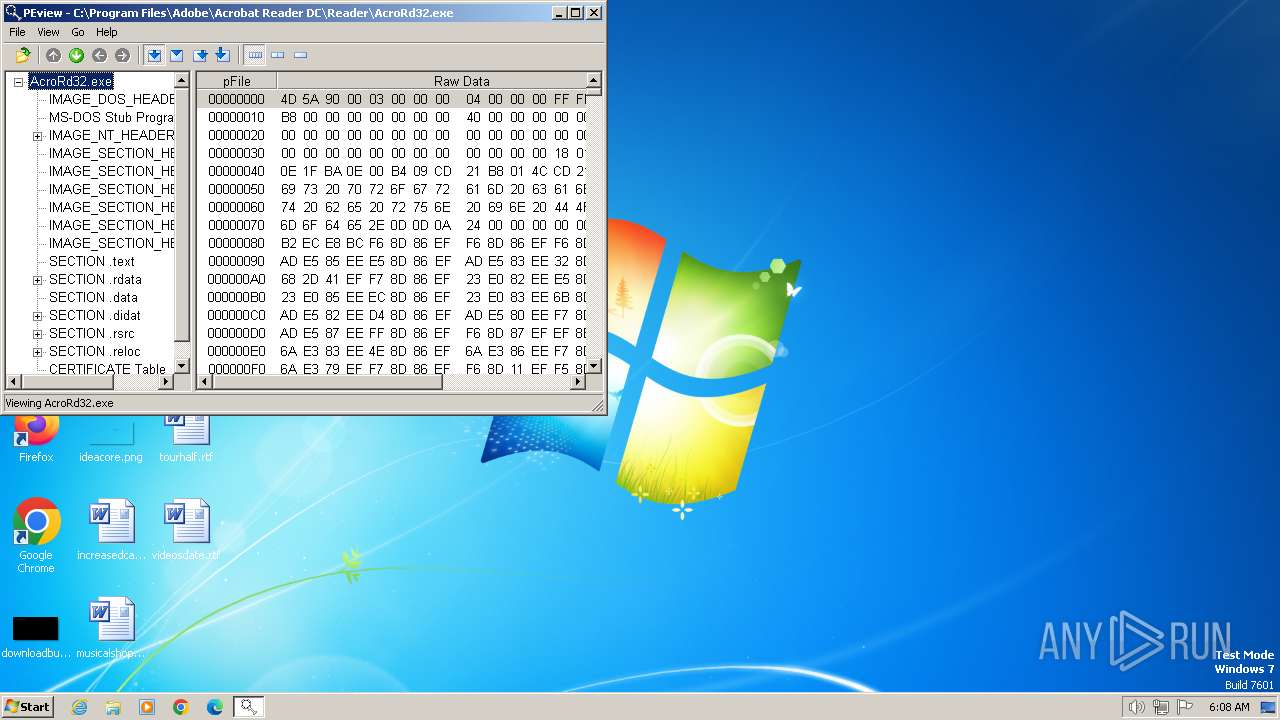The image size is (1280, 720).
Task: Click the hex pane scroll-left arrow
Action: coord(204,381)
